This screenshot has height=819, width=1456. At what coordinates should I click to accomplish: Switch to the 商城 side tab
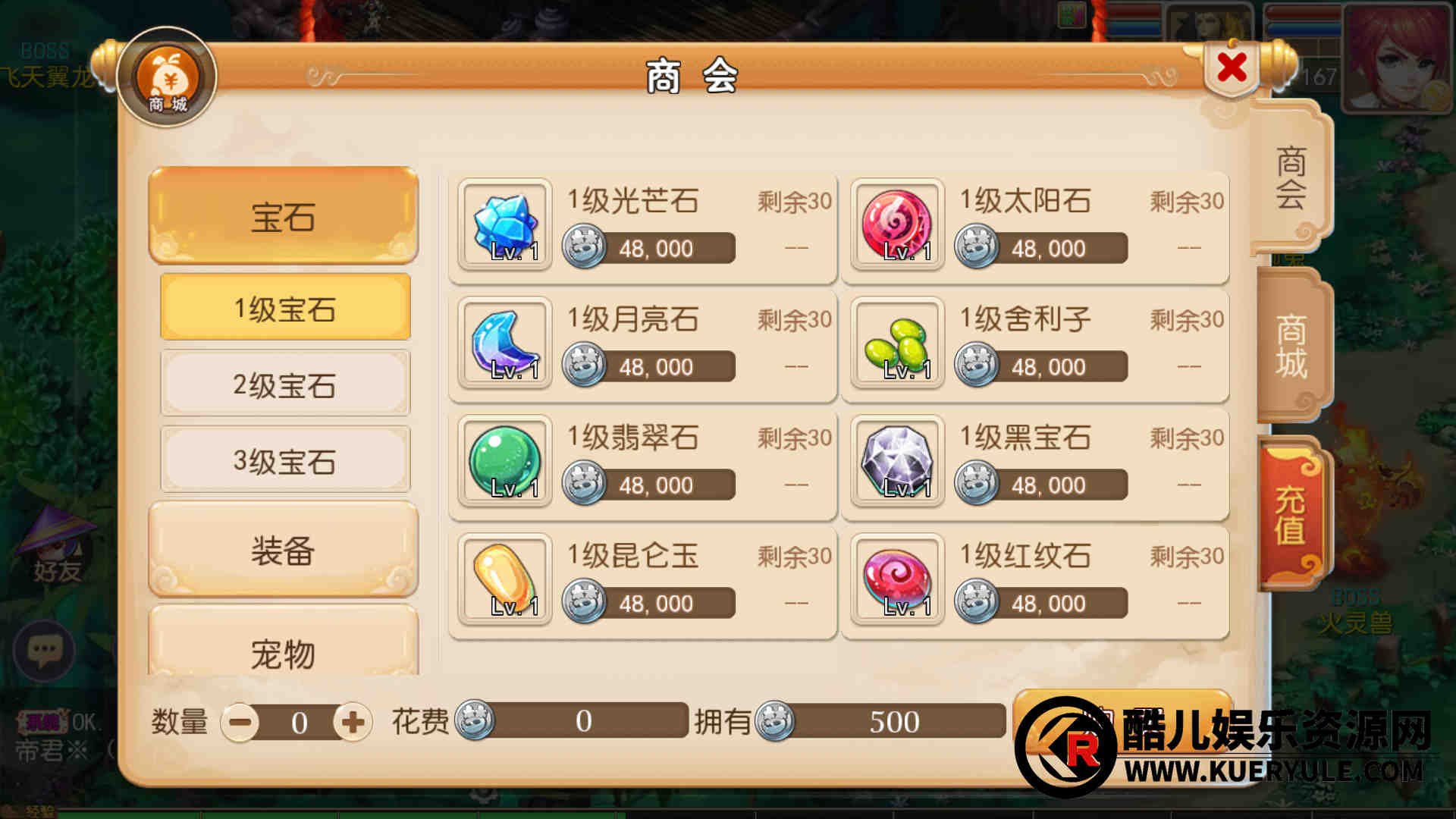pos(1291,347)
